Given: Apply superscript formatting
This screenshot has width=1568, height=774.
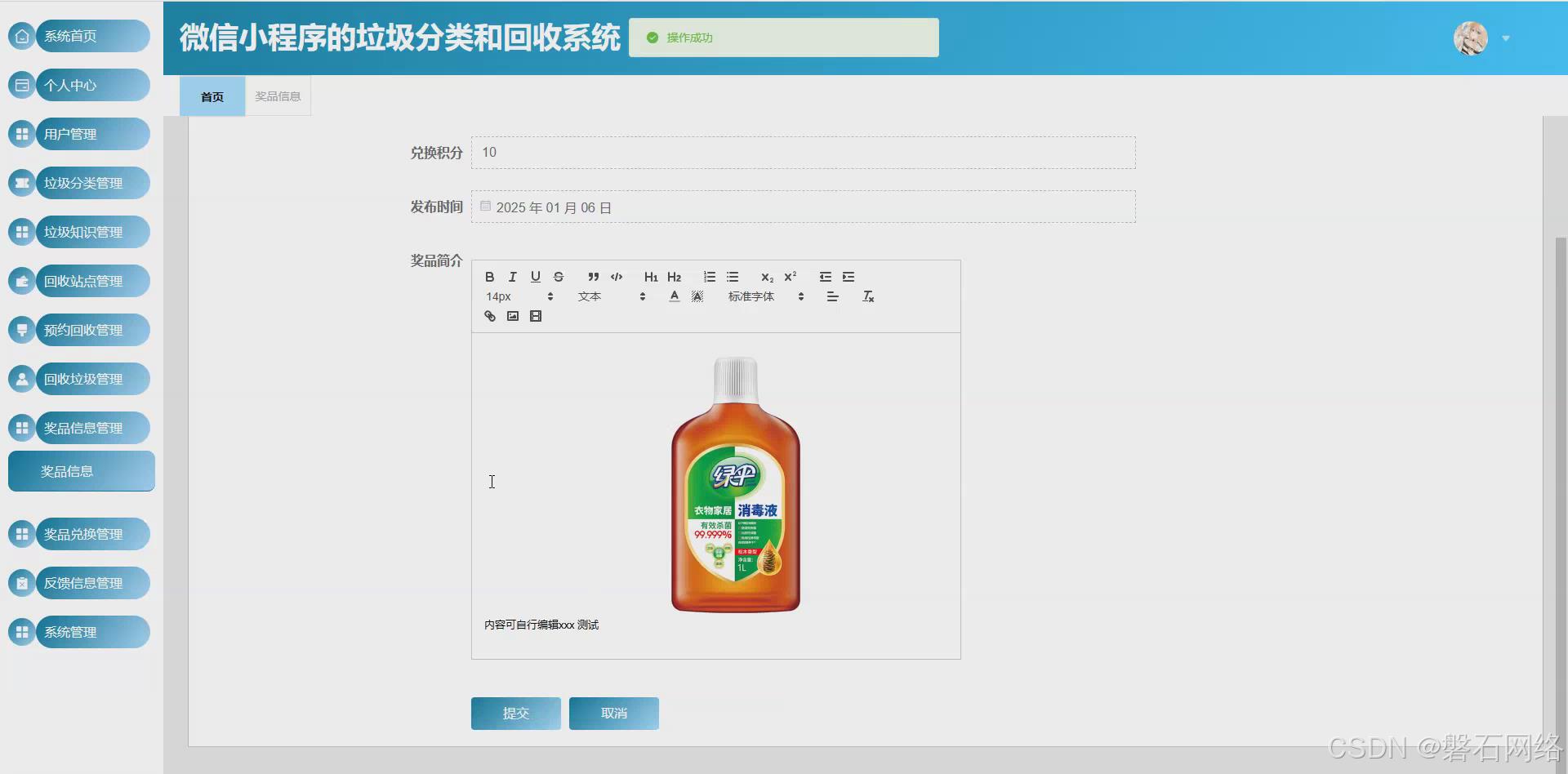Looking at the screenshot, I should [789, 277].
